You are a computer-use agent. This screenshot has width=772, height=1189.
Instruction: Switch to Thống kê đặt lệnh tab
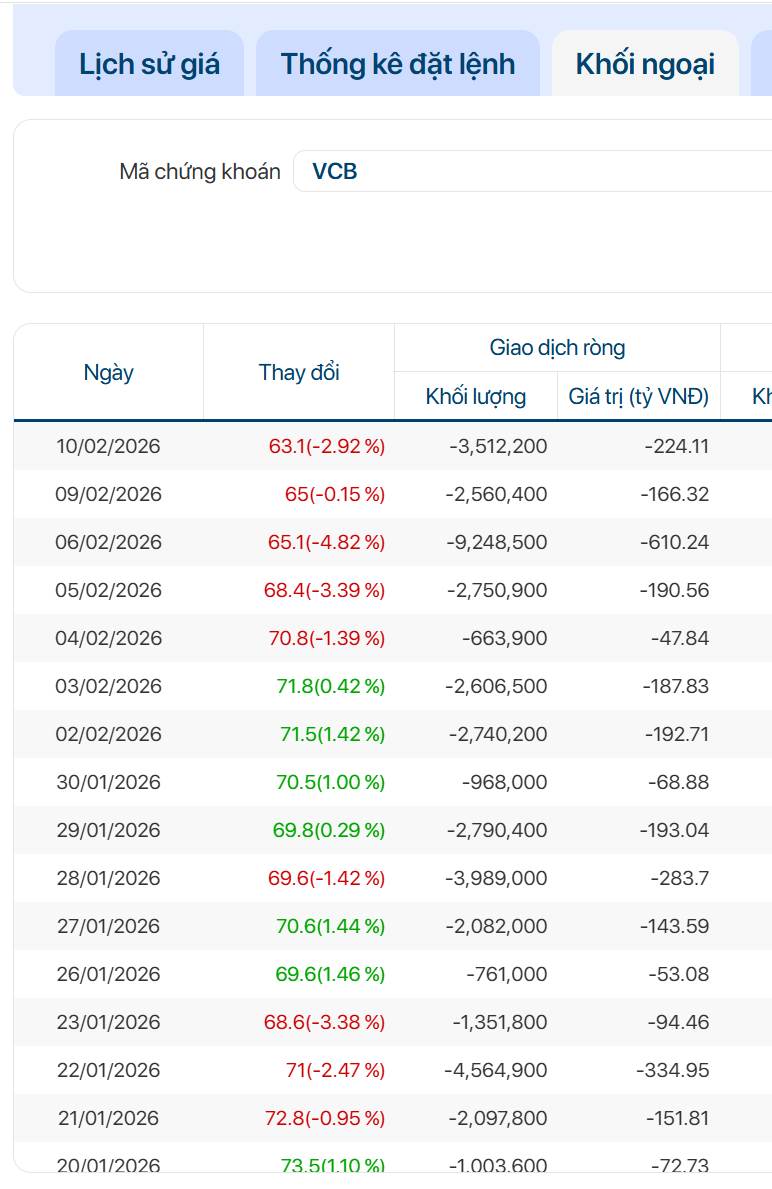coord(398,64)
